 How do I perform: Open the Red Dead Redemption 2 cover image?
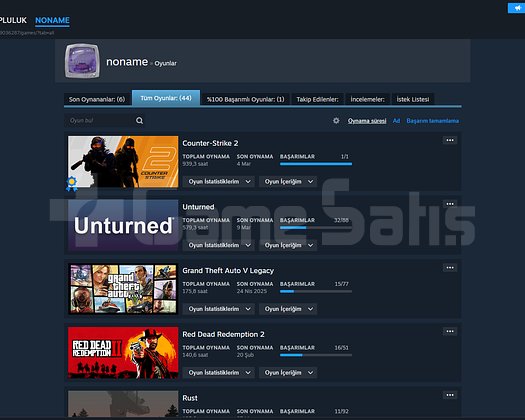point(123,352)
